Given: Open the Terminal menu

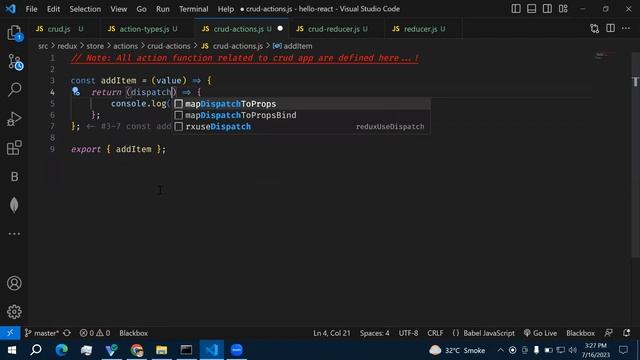Looking at the screenshot, I should click(x=193, y=9).
